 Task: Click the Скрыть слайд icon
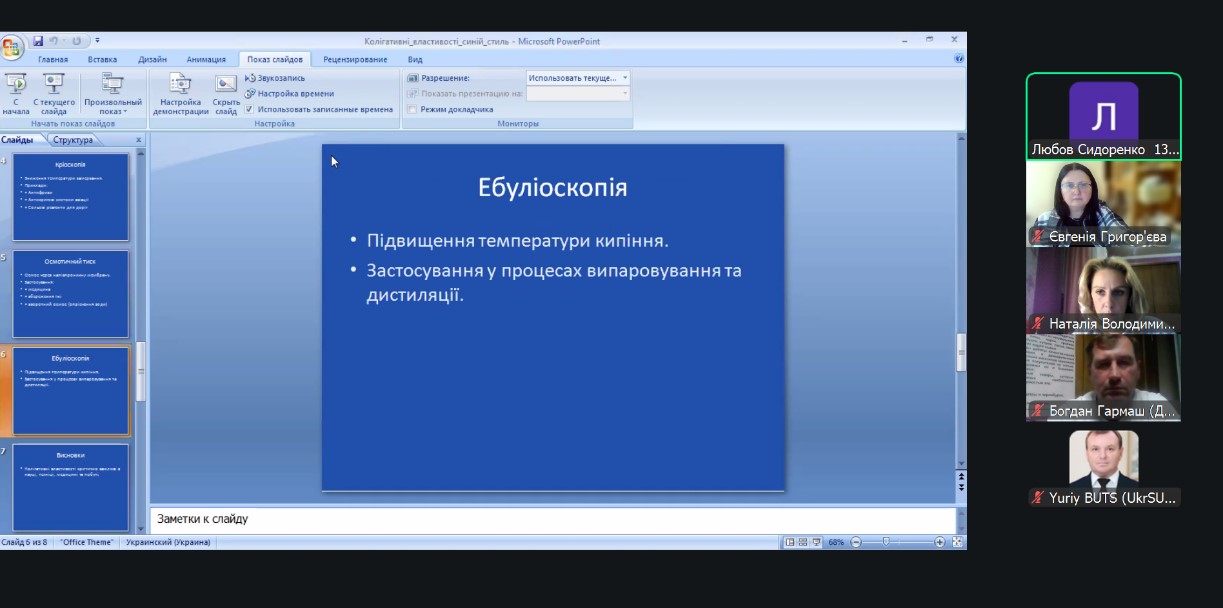[226, 85]
